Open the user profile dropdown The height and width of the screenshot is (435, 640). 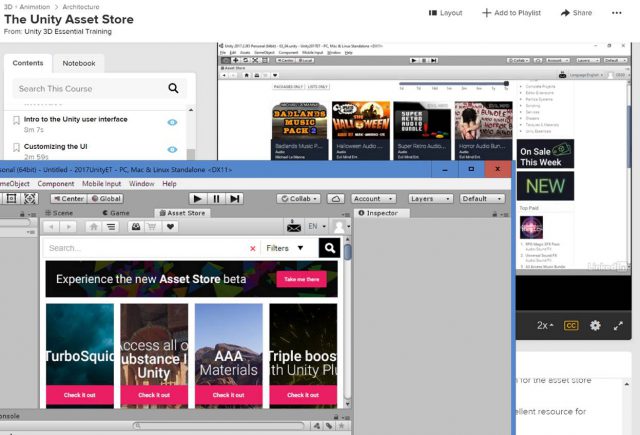pos(341,226)
